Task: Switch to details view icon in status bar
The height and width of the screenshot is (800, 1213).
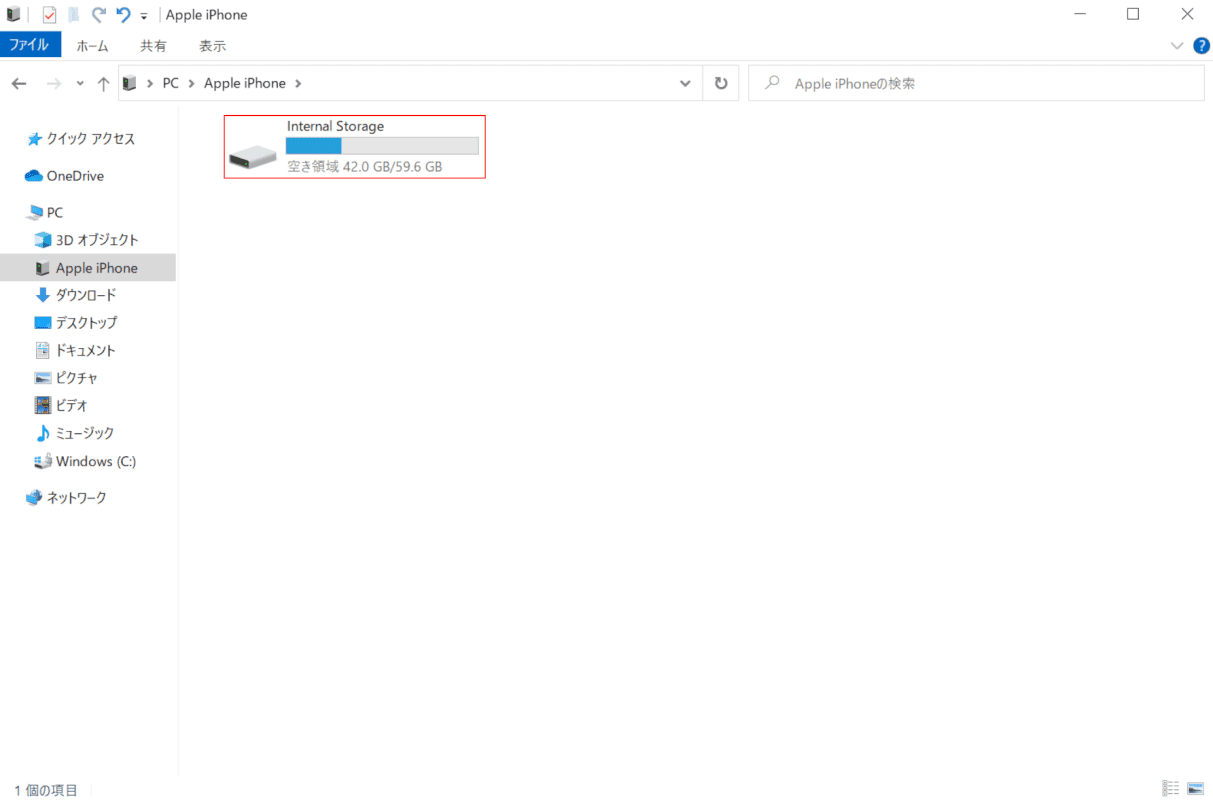Action: pos(1170,788)
